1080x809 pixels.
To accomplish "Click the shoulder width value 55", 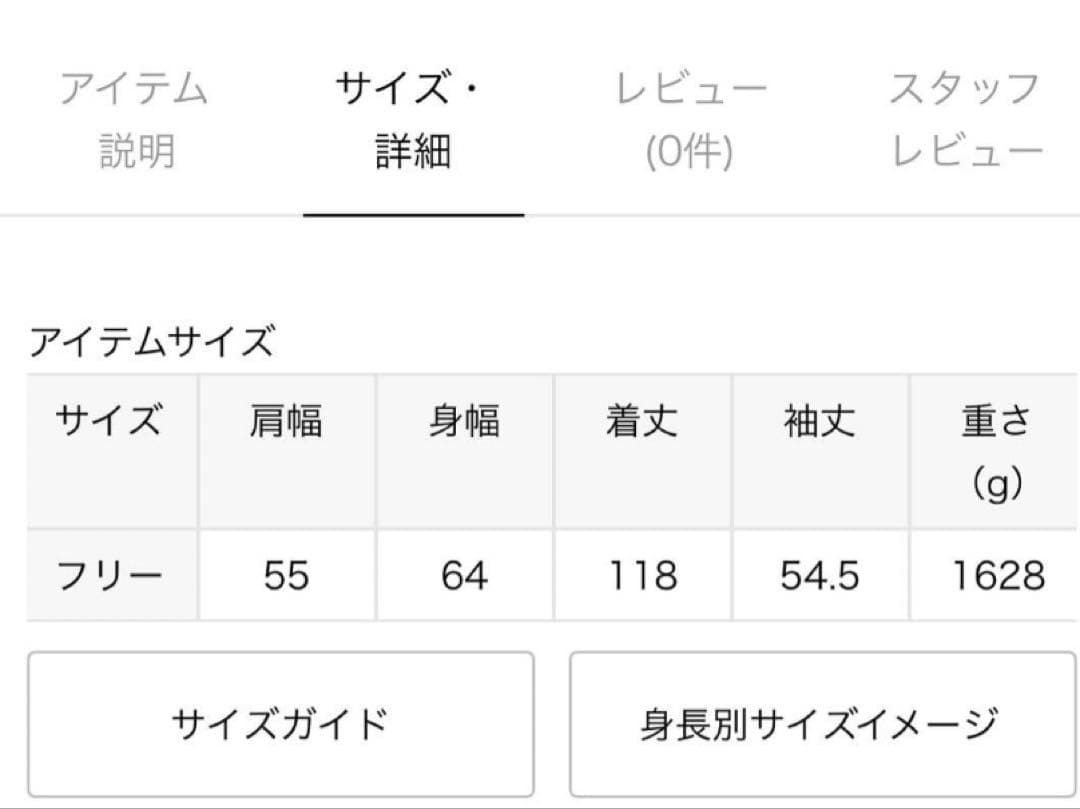I will [x=287, y=574].
